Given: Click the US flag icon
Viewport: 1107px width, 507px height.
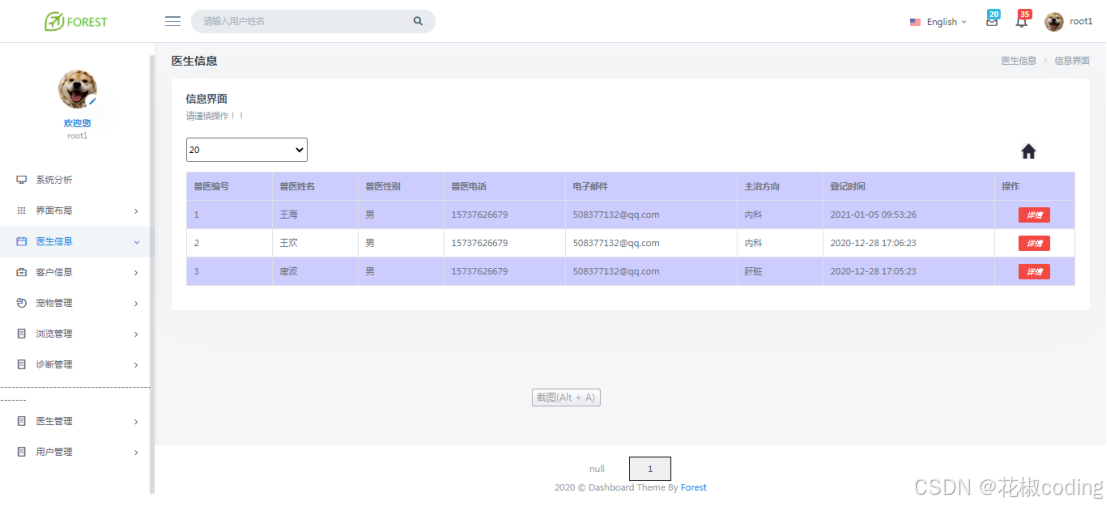Looking at the screenshot, I should [915, 22].
